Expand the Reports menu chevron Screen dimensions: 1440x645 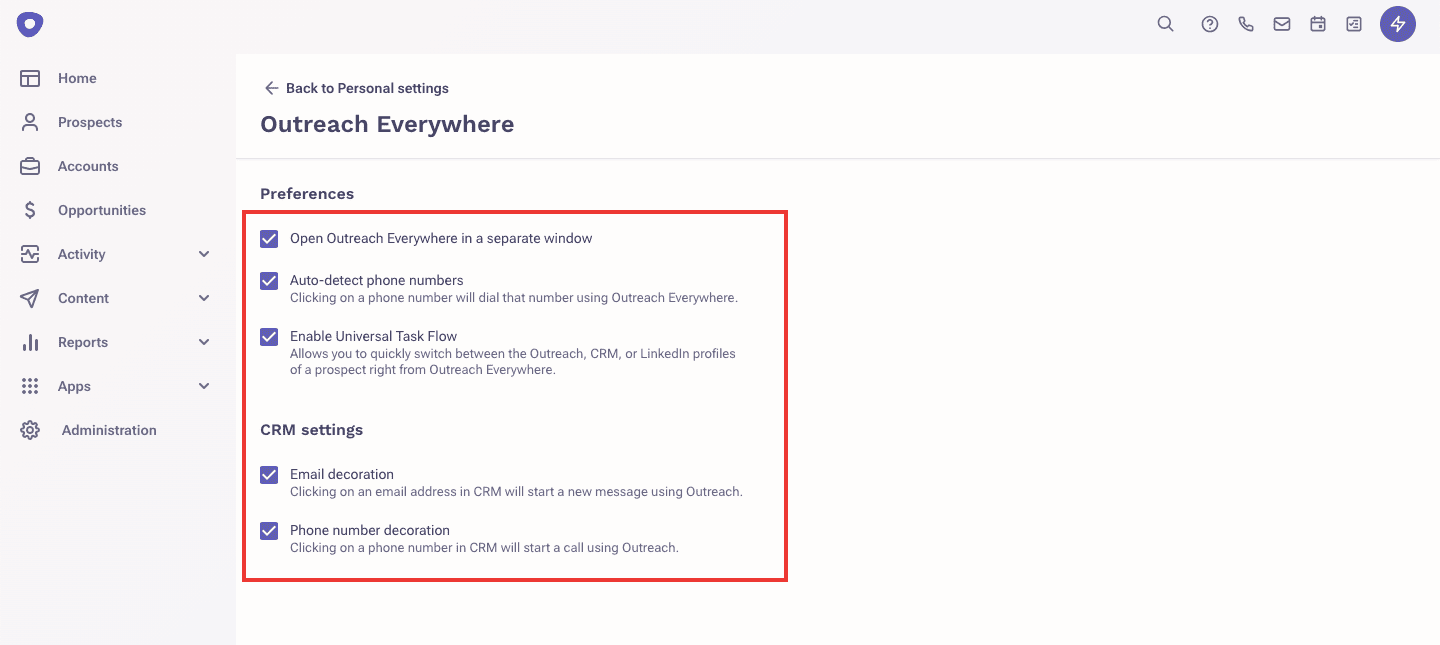[x=204, y=342]
